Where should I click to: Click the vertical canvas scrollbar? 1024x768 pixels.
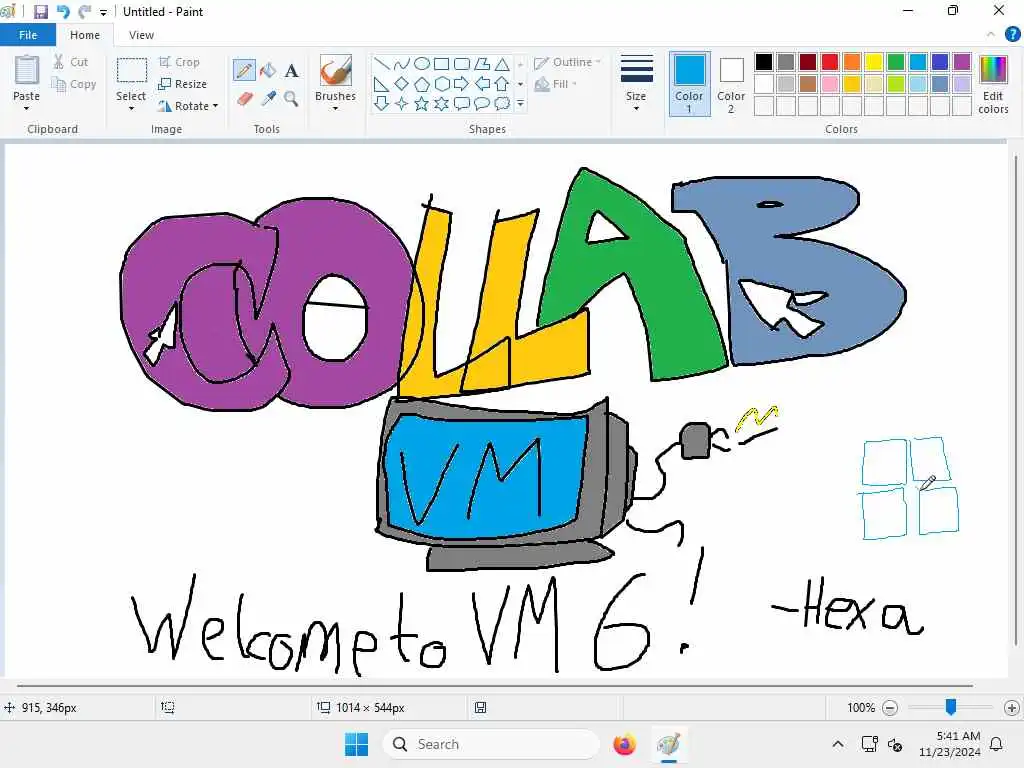coord(1016,400)
